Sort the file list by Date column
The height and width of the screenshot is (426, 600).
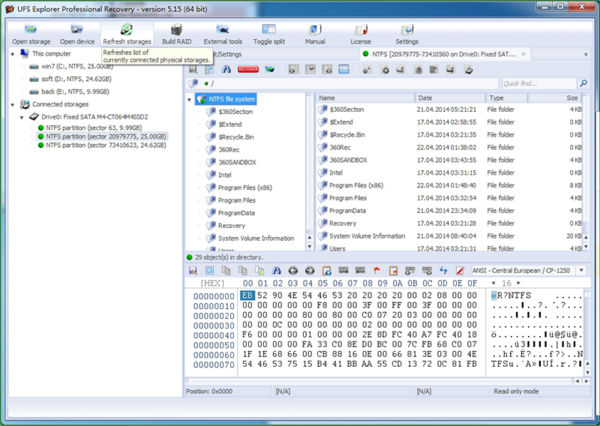[450, 98]
